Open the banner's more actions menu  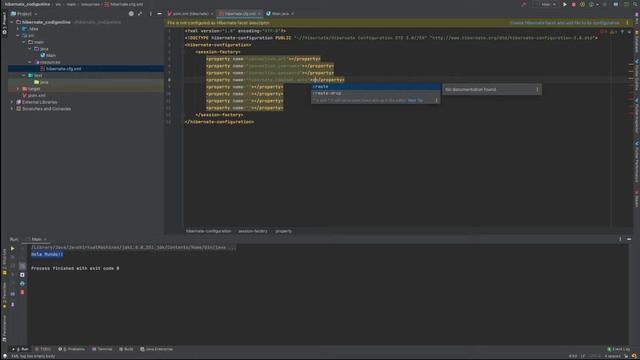pos(627,23)
